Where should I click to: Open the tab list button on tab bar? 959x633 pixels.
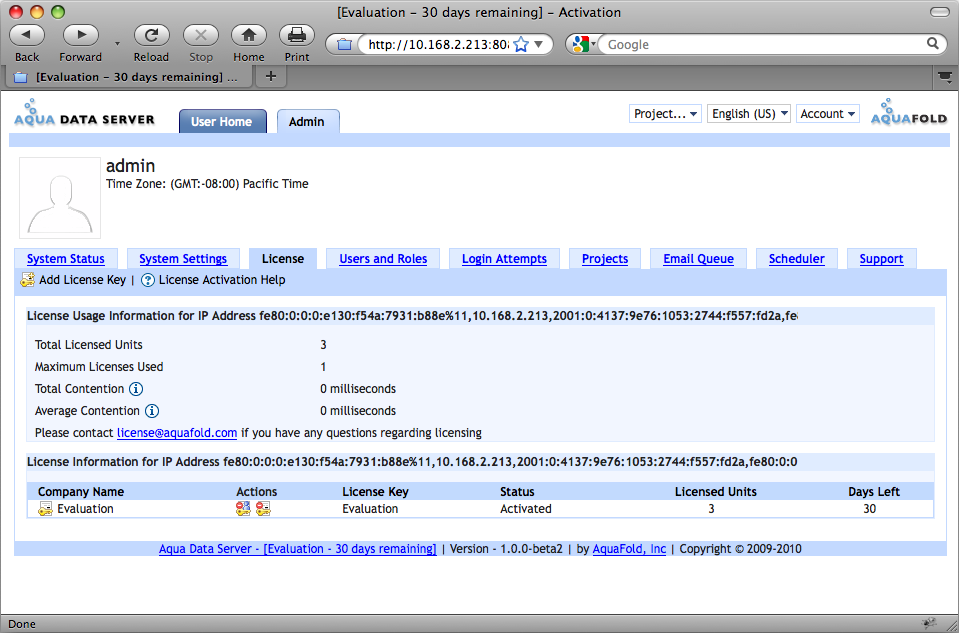click(945, 76)
